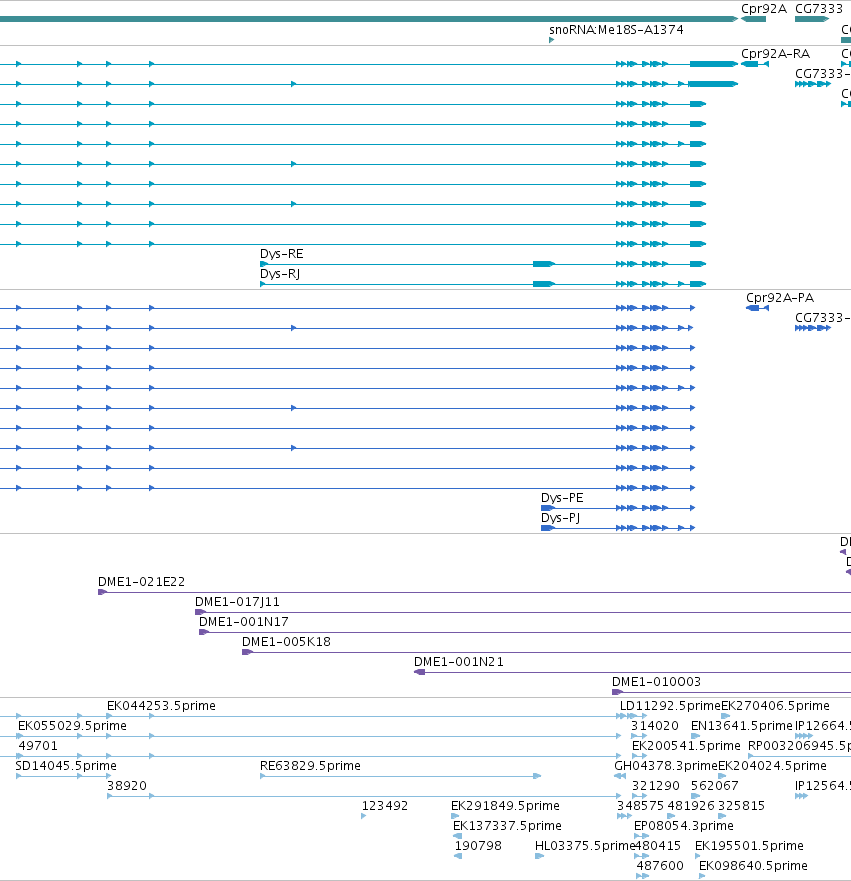This screenshot has height=881, width=851.
Task: Open the EN13641.5prime EST label
Action: (741, 726)
